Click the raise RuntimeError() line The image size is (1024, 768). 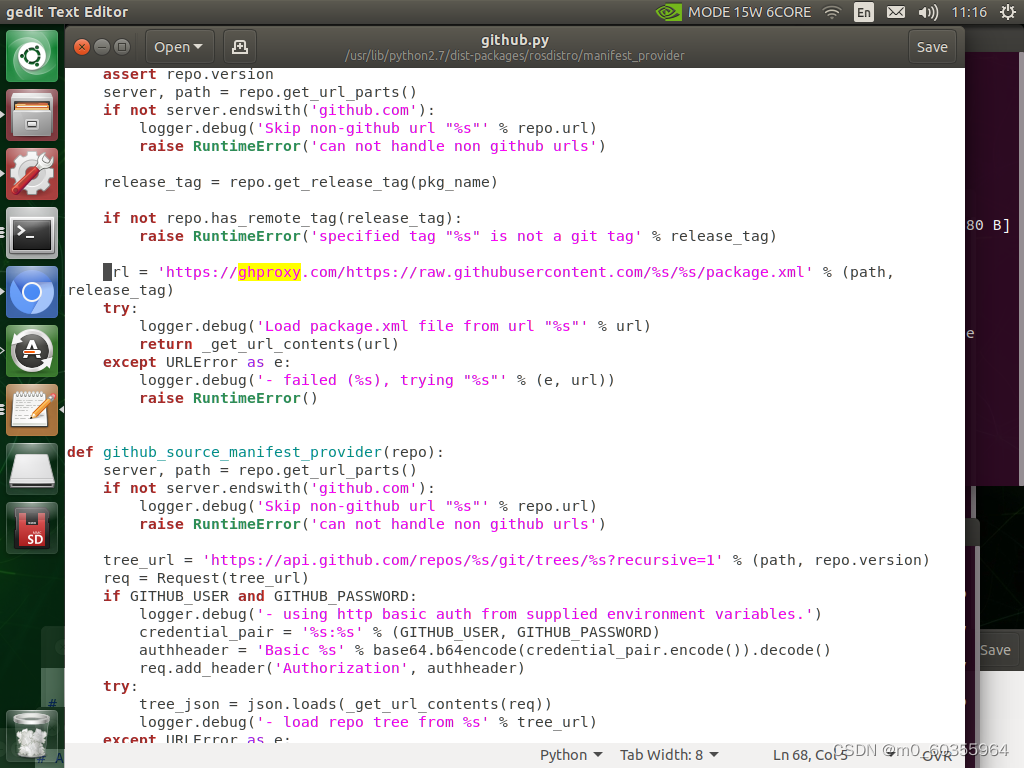pos(228,398)
